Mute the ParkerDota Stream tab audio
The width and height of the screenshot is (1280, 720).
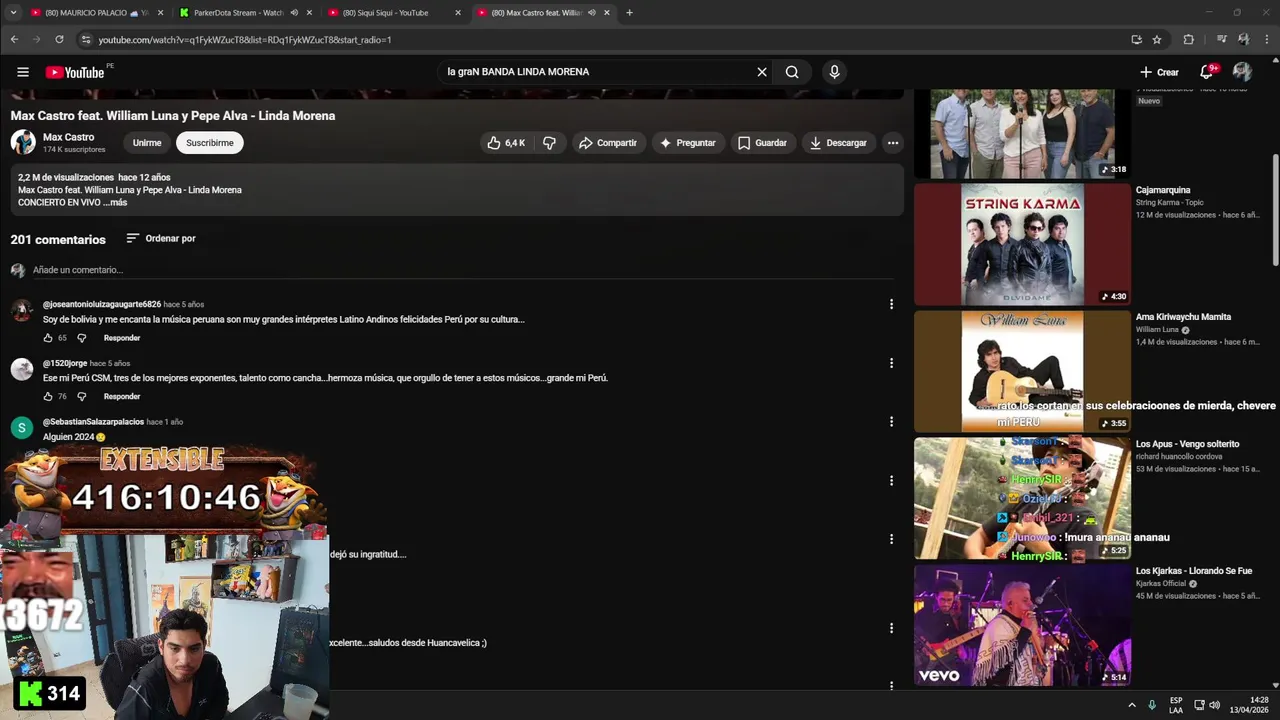click(x=294, y=13)
